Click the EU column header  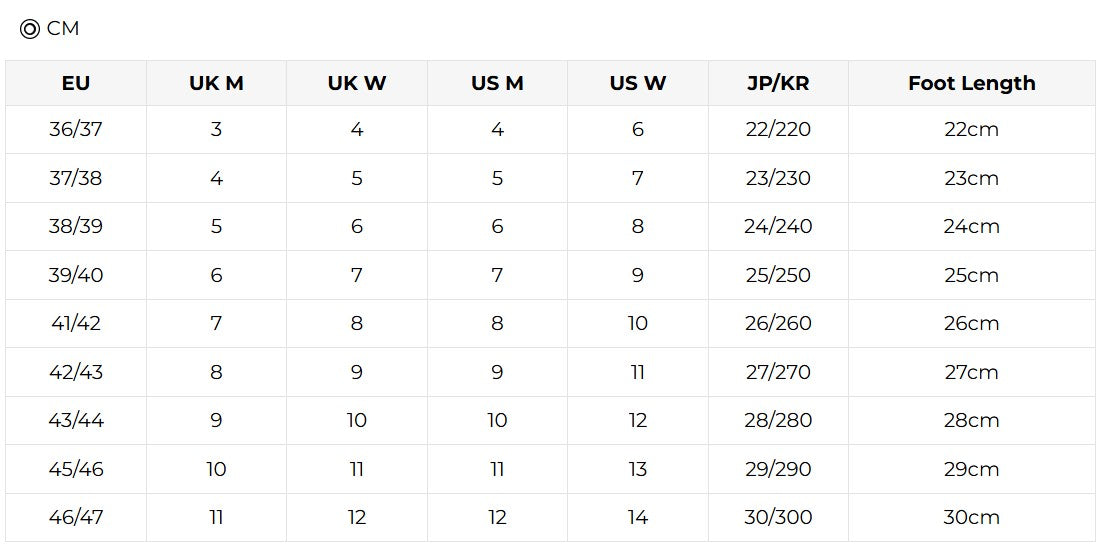click(76, 83)
